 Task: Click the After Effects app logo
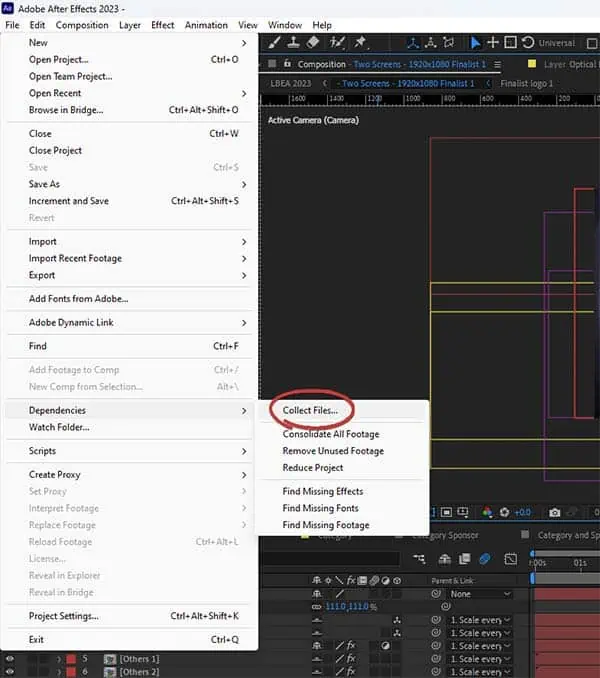coord(8,8)
